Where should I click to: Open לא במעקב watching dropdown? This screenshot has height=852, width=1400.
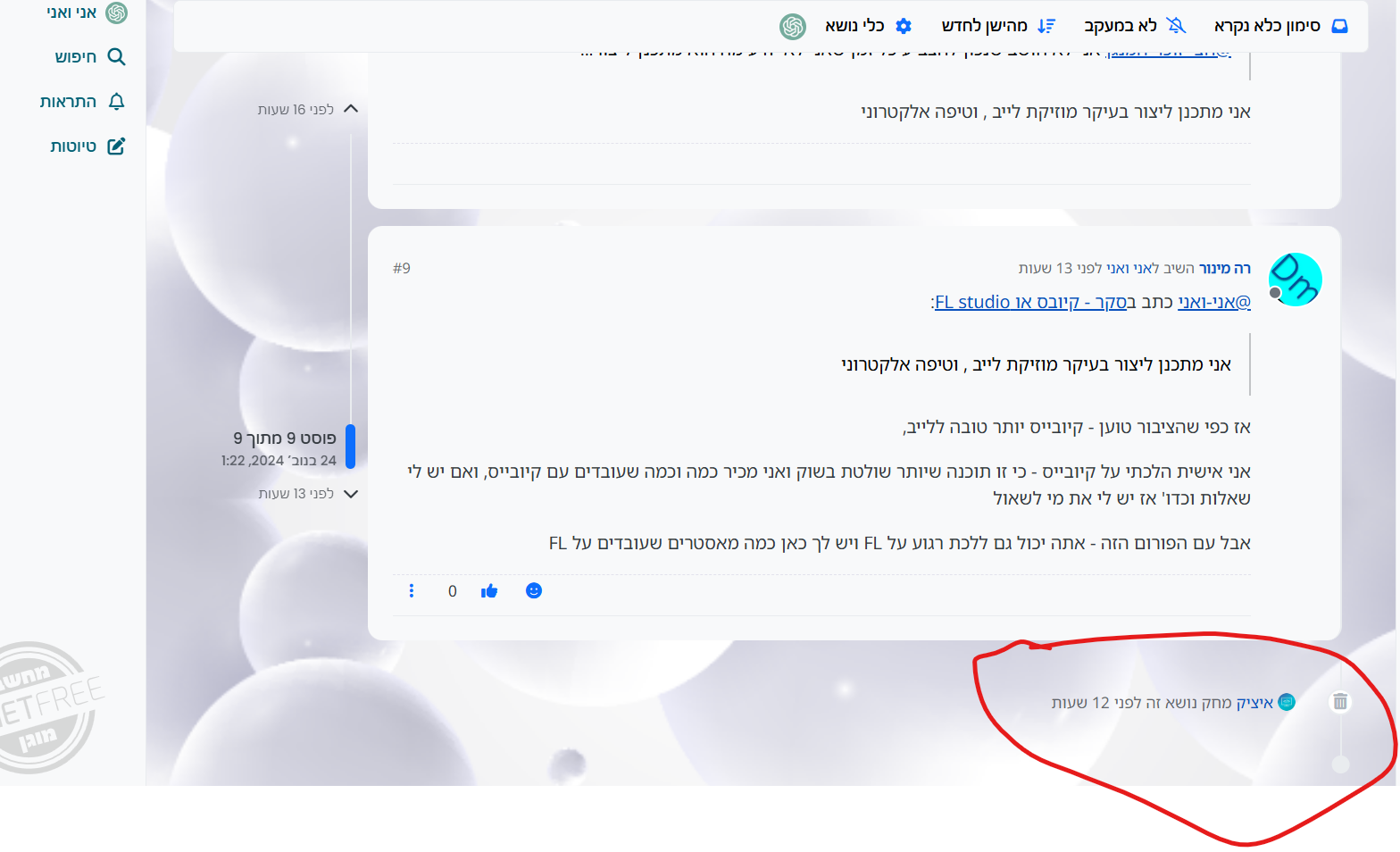pyautogui.click(x=1135, y=26)
